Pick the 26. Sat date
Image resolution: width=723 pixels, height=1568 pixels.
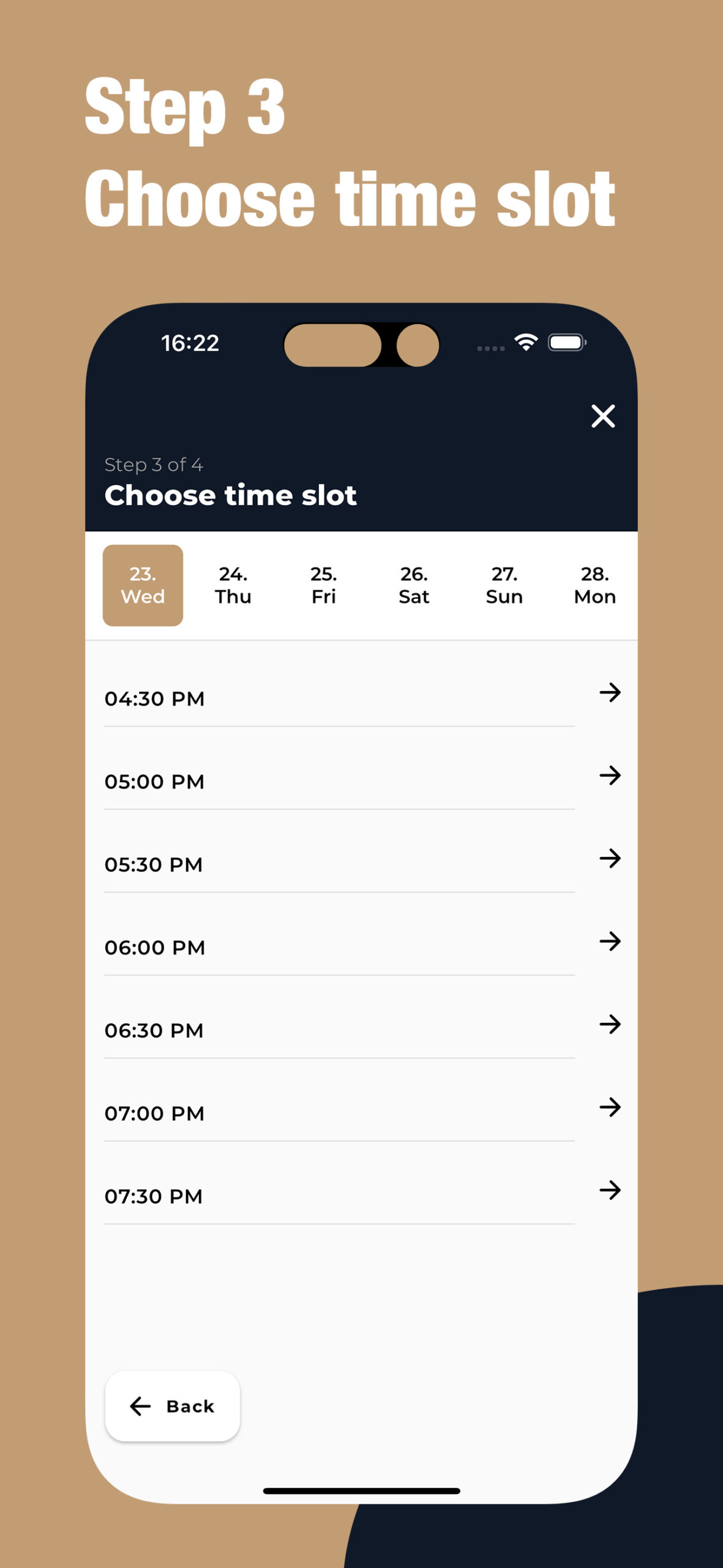[414, 585]
